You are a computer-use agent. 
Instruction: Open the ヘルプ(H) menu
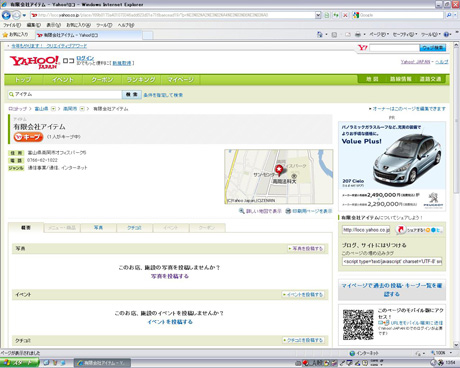click(126, 25)
